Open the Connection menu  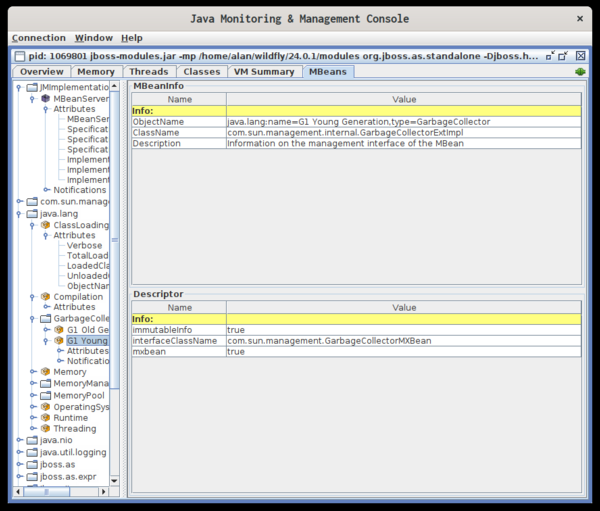[x=38, y=38]
